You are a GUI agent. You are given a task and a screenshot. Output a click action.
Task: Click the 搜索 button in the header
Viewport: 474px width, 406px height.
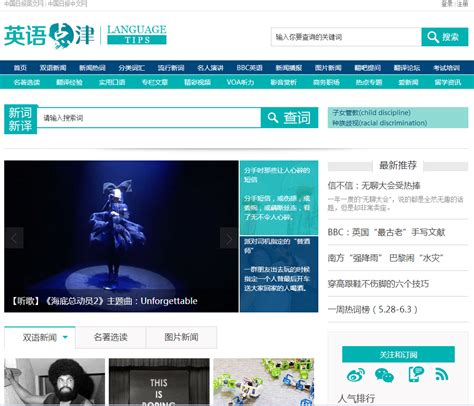tap(445, 37)
